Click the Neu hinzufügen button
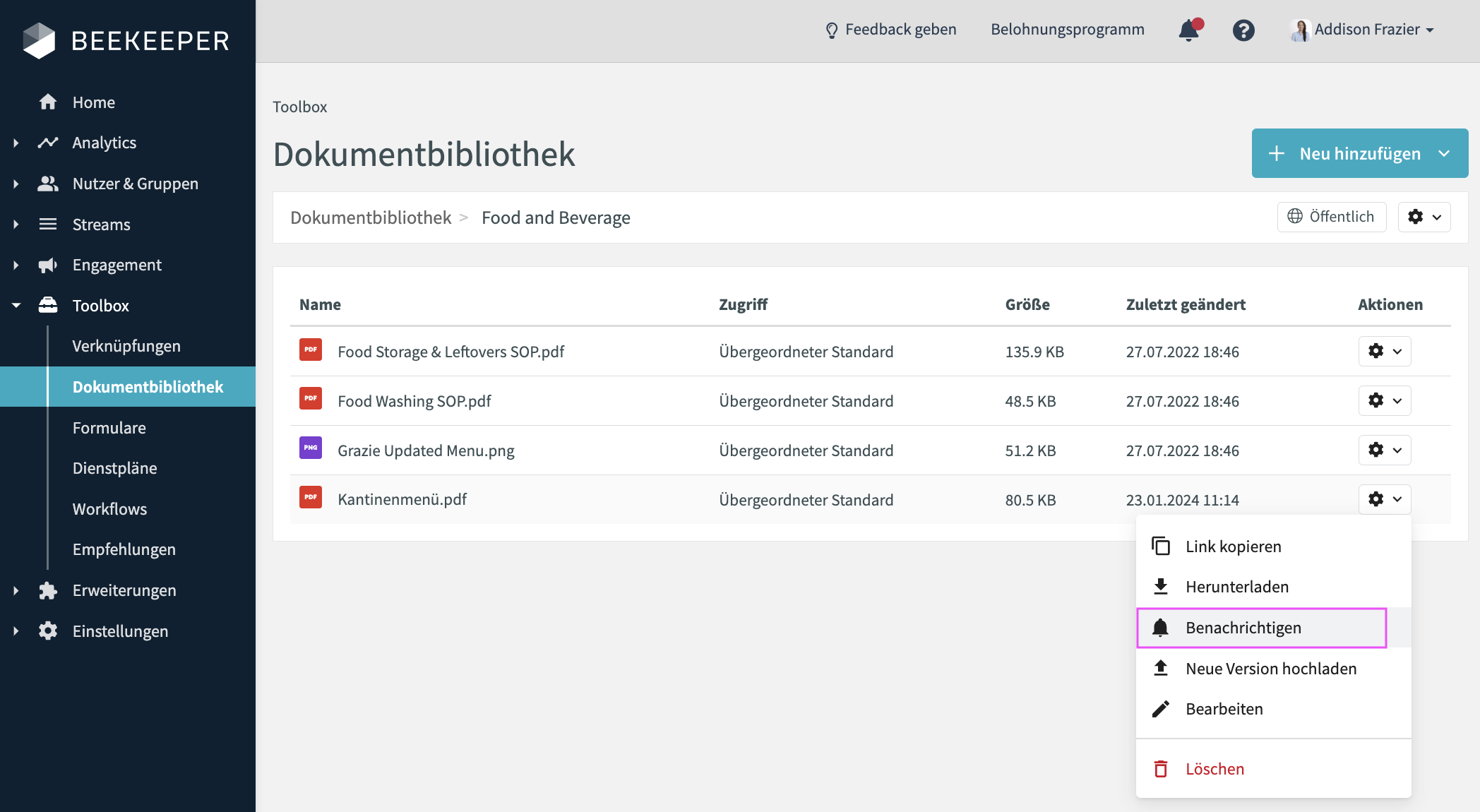The height and width of the screenshot is (812, 1480). [1347, 153]
